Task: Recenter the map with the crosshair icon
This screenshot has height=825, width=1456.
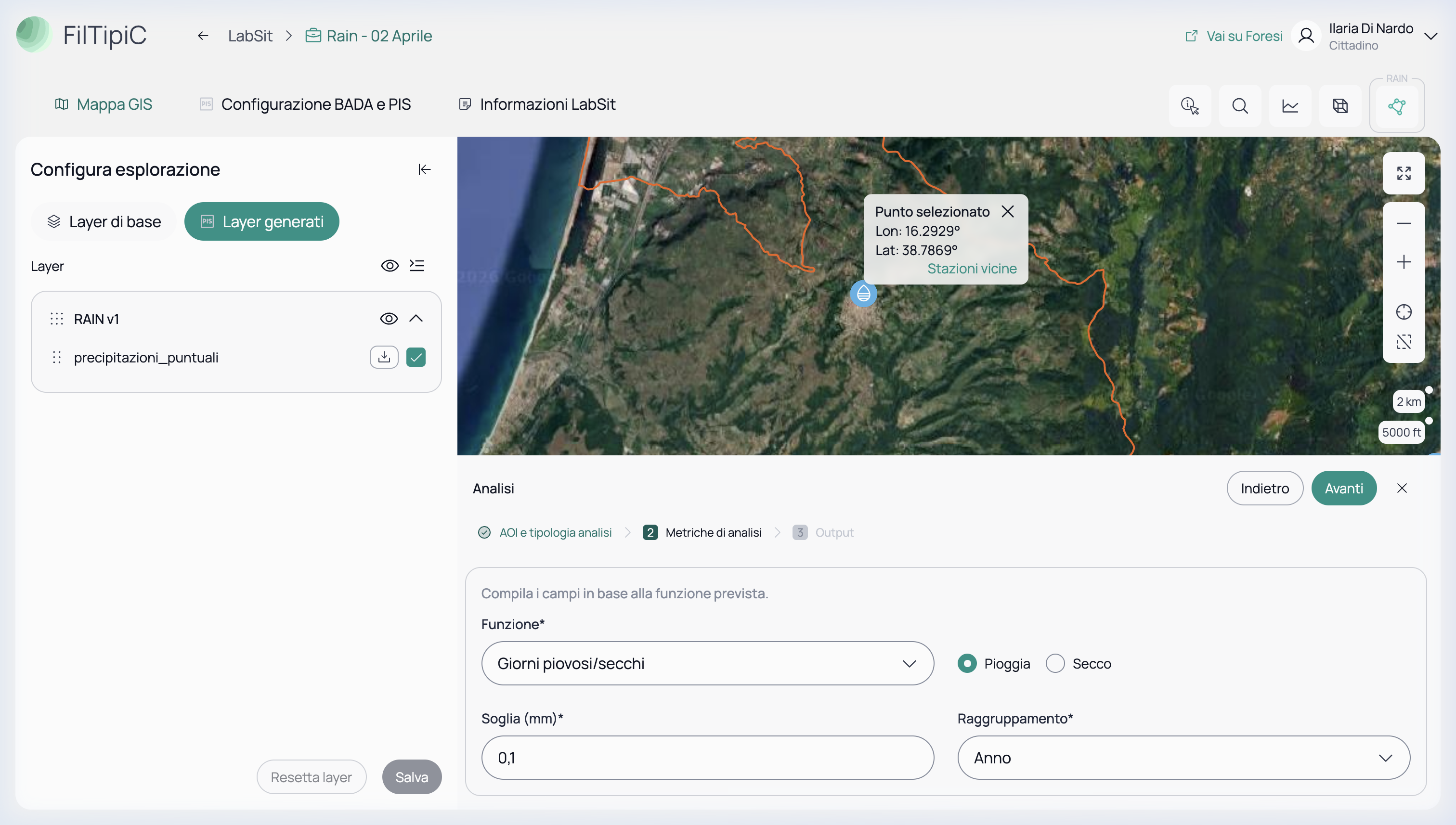Action: click(x=1404, y=311)
